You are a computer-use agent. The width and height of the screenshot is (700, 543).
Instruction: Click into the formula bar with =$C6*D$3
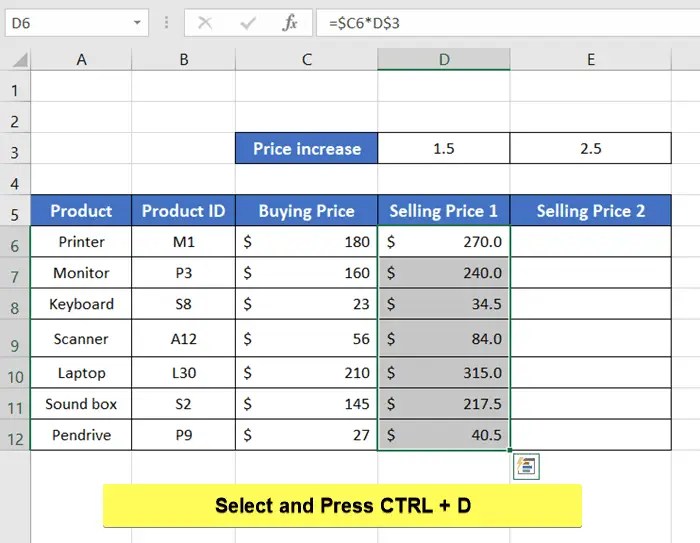(x=508, y=22)
